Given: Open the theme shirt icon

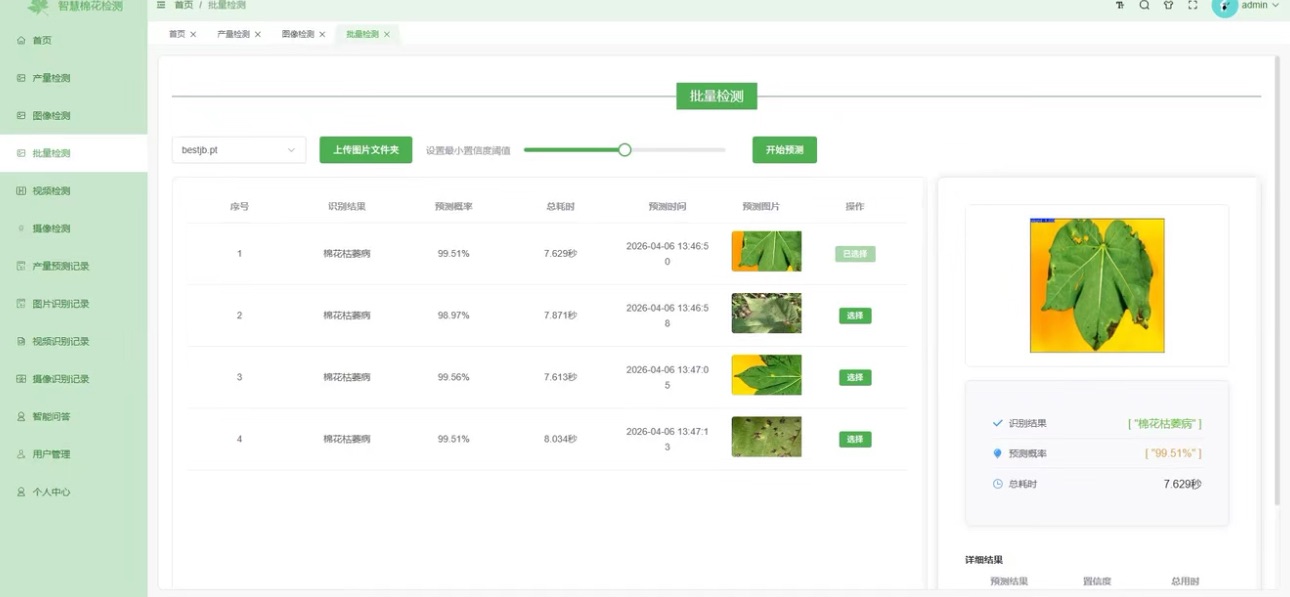Looking at the screenshot, I should click(1168, 5).
